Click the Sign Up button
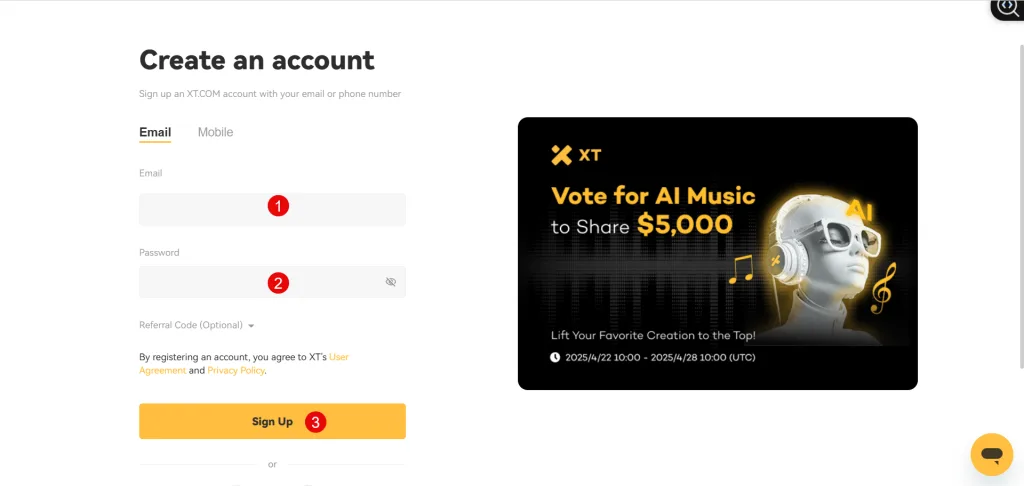The width and height of the screenshot is (1024, 486). (x=272, y=421)
